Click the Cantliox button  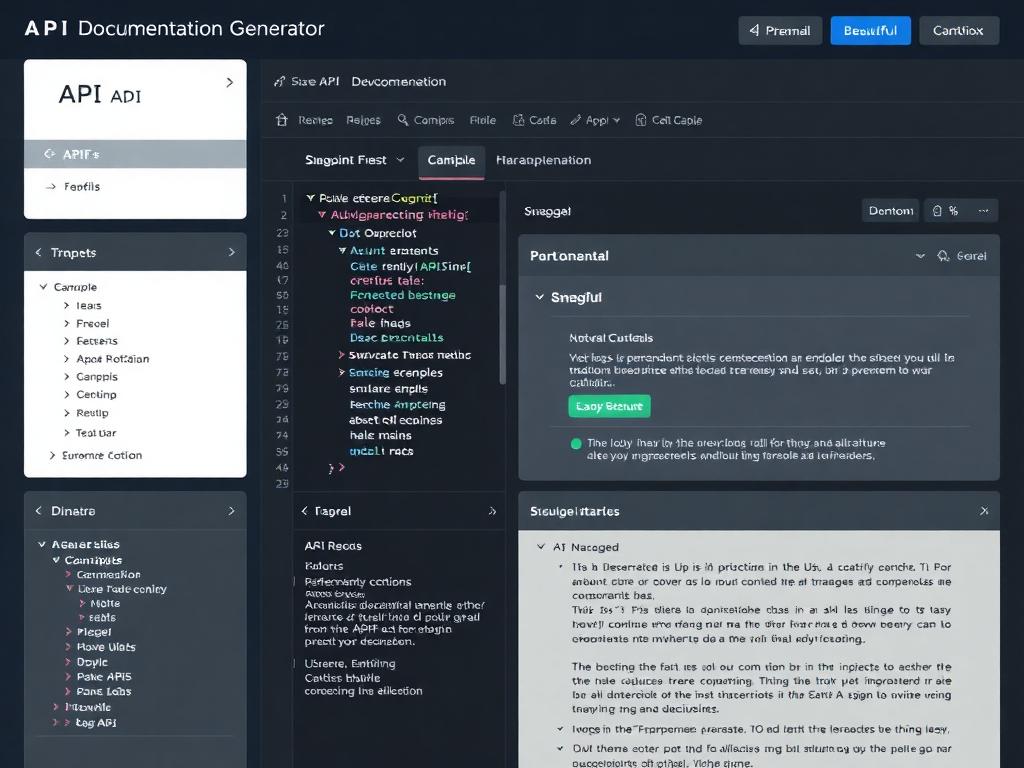tap(958, 31)
